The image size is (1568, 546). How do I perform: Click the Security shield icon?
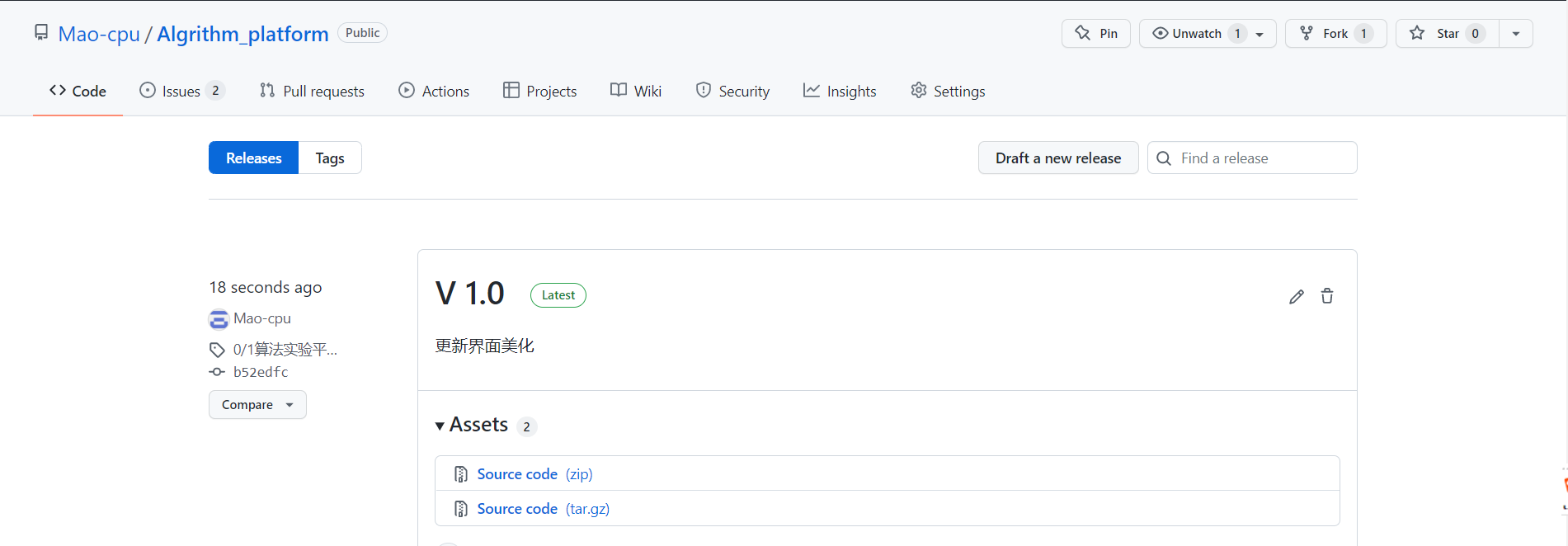point(704,90)
